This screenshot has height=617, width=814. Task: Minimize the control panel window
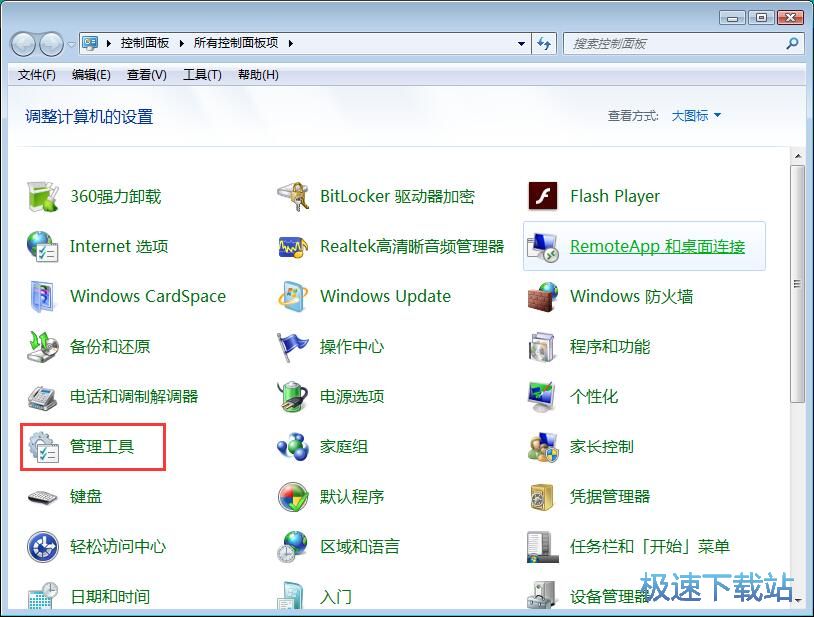[x=732, y=18]
